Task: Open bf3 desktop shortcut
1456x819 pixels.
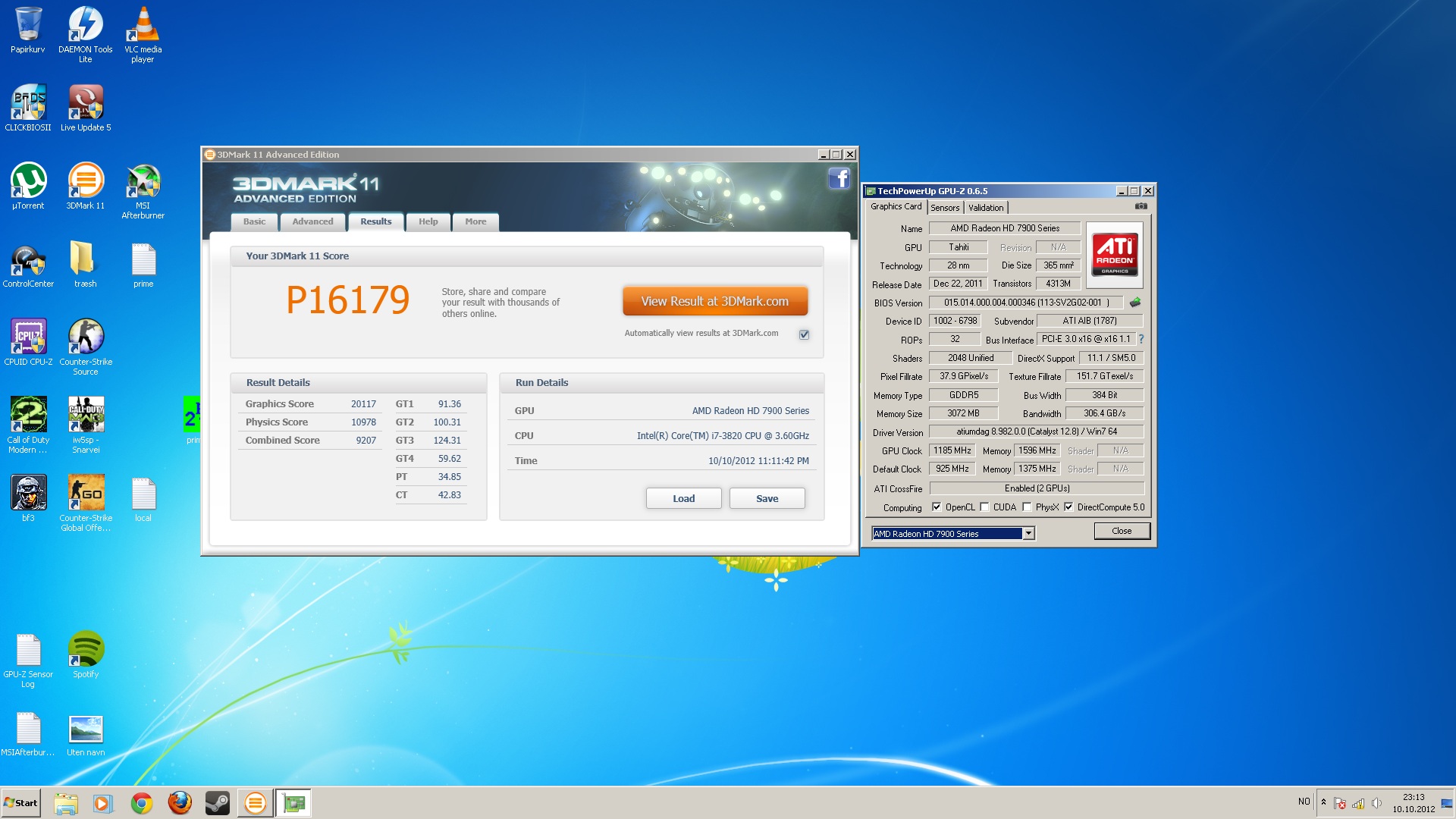Action: click(28, 498)
